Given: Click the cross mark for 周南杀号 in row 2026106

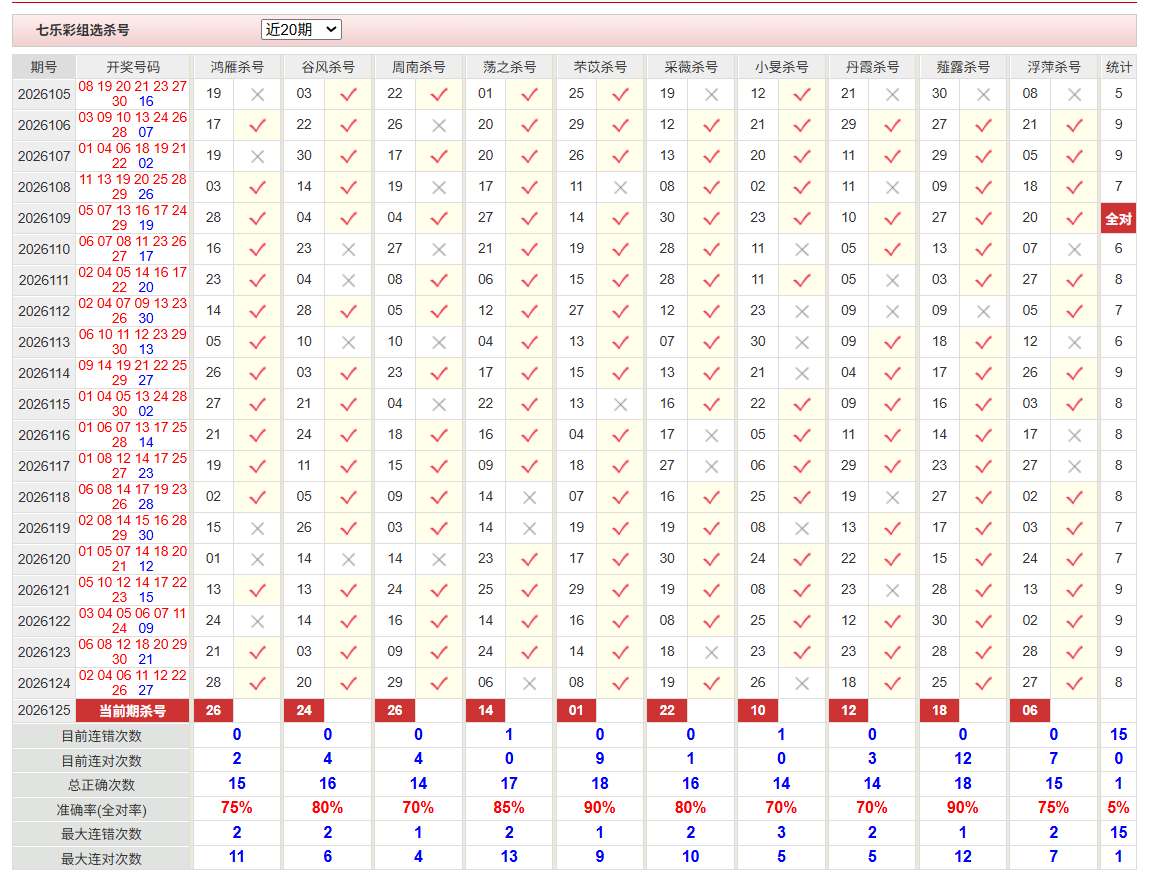Looking at the screenshot, I should tap(439, 125).
